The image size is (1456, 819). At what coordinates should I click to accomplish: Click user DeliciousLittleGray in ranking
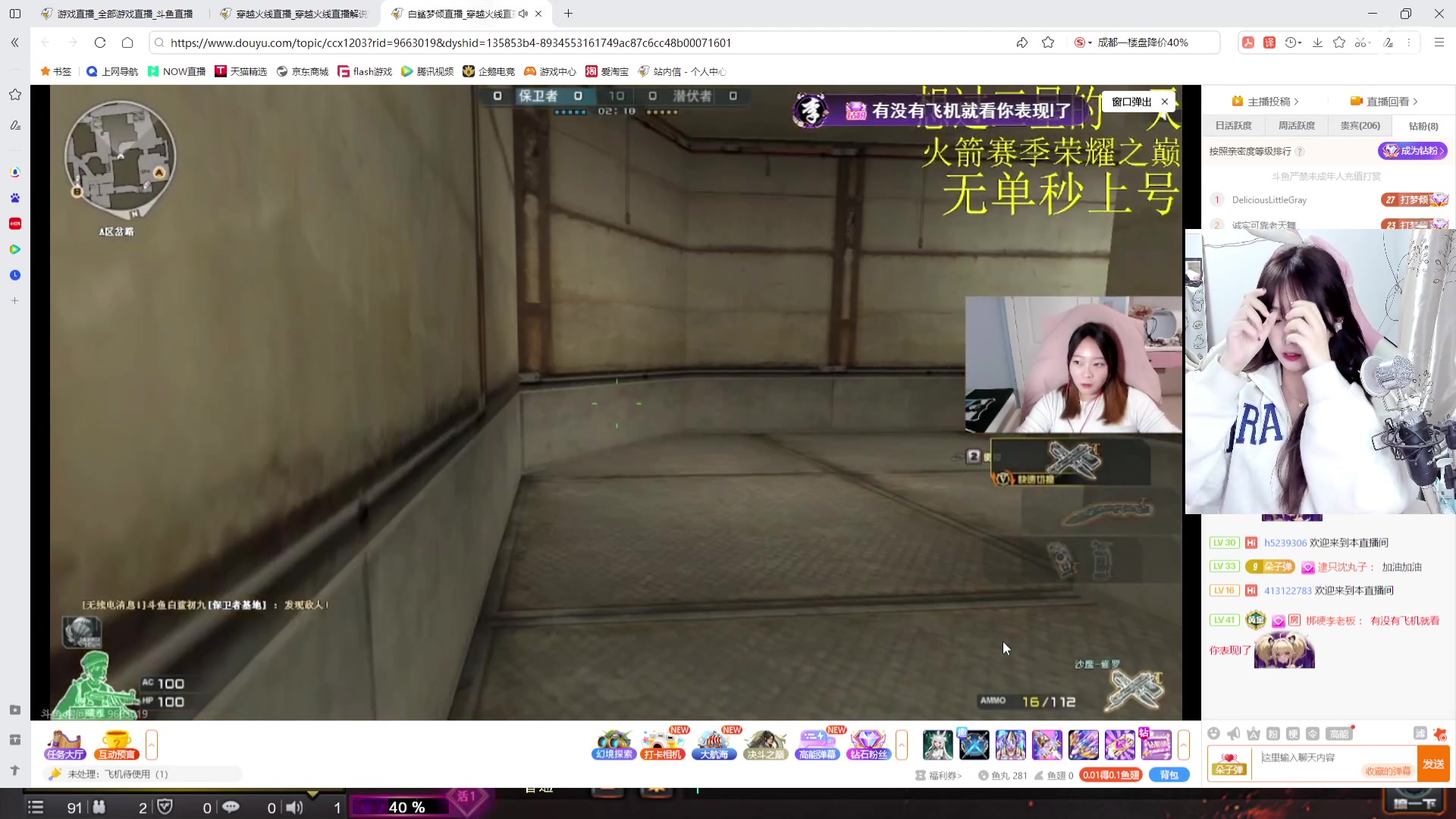[1269, 200]
